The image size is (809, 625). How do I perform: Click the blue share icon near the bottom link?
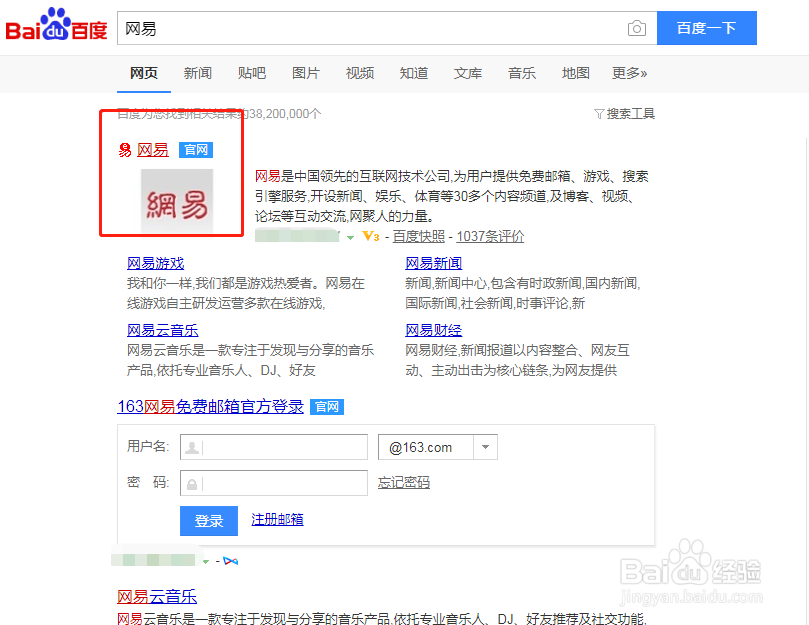pyautogui.click(x=232, y=561)
